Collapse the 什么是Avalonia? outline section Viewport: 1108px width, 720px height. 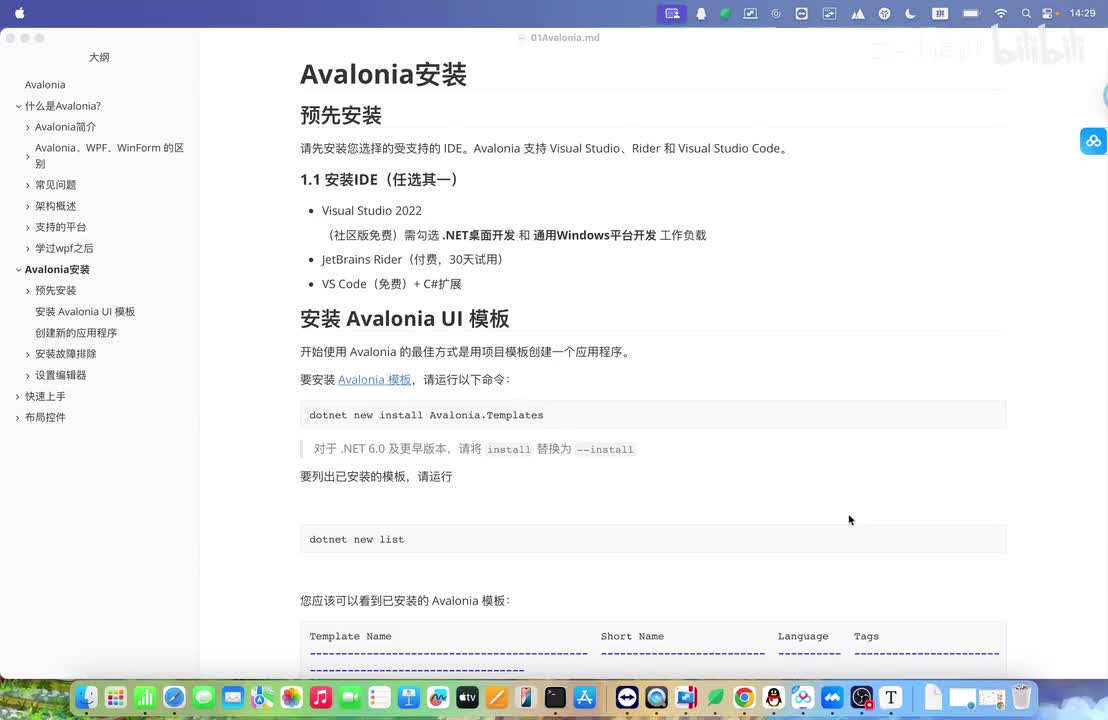(x=18, y=106)
